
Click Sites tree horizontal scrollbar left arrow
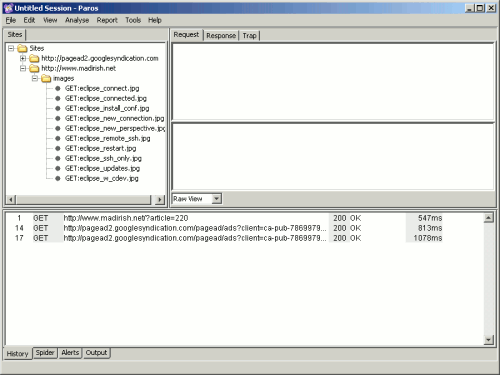click(11, 200)
